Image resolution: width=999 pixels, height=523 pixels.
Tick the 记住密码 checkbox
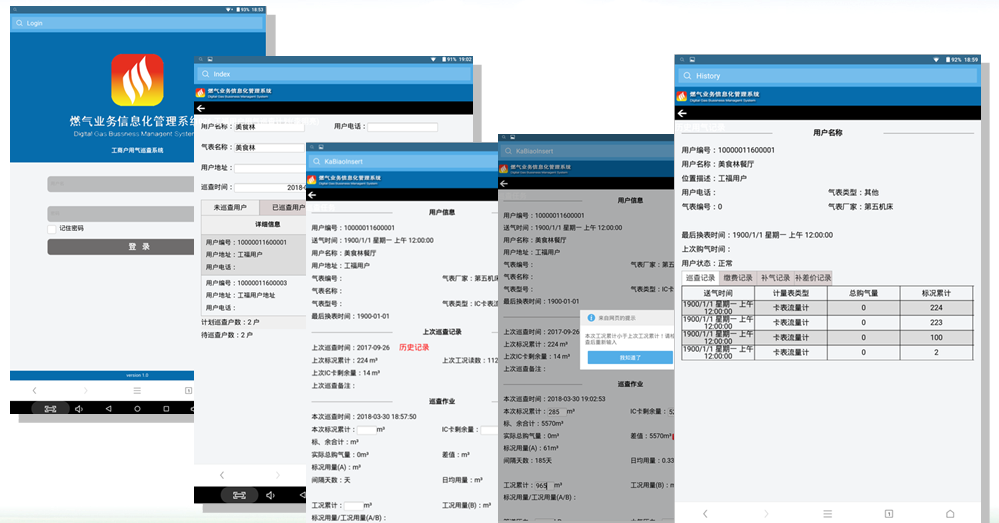[52, 228]
